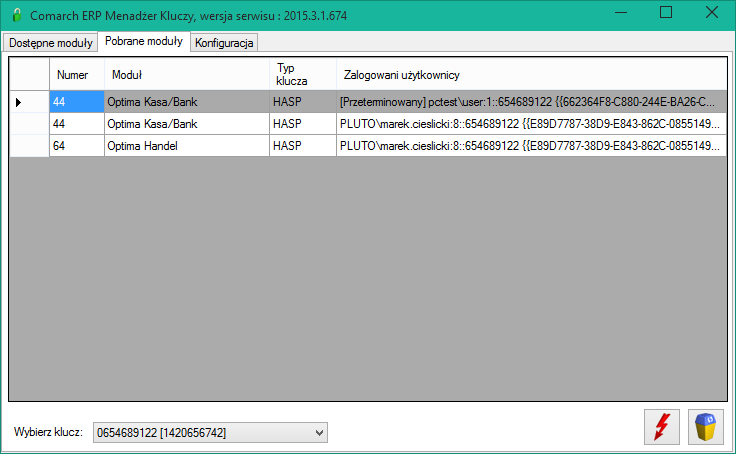The height and width of the screenshot is (454, 736).
Task: Open the Konfiguracja tab
Action: (x=224, y=43)
